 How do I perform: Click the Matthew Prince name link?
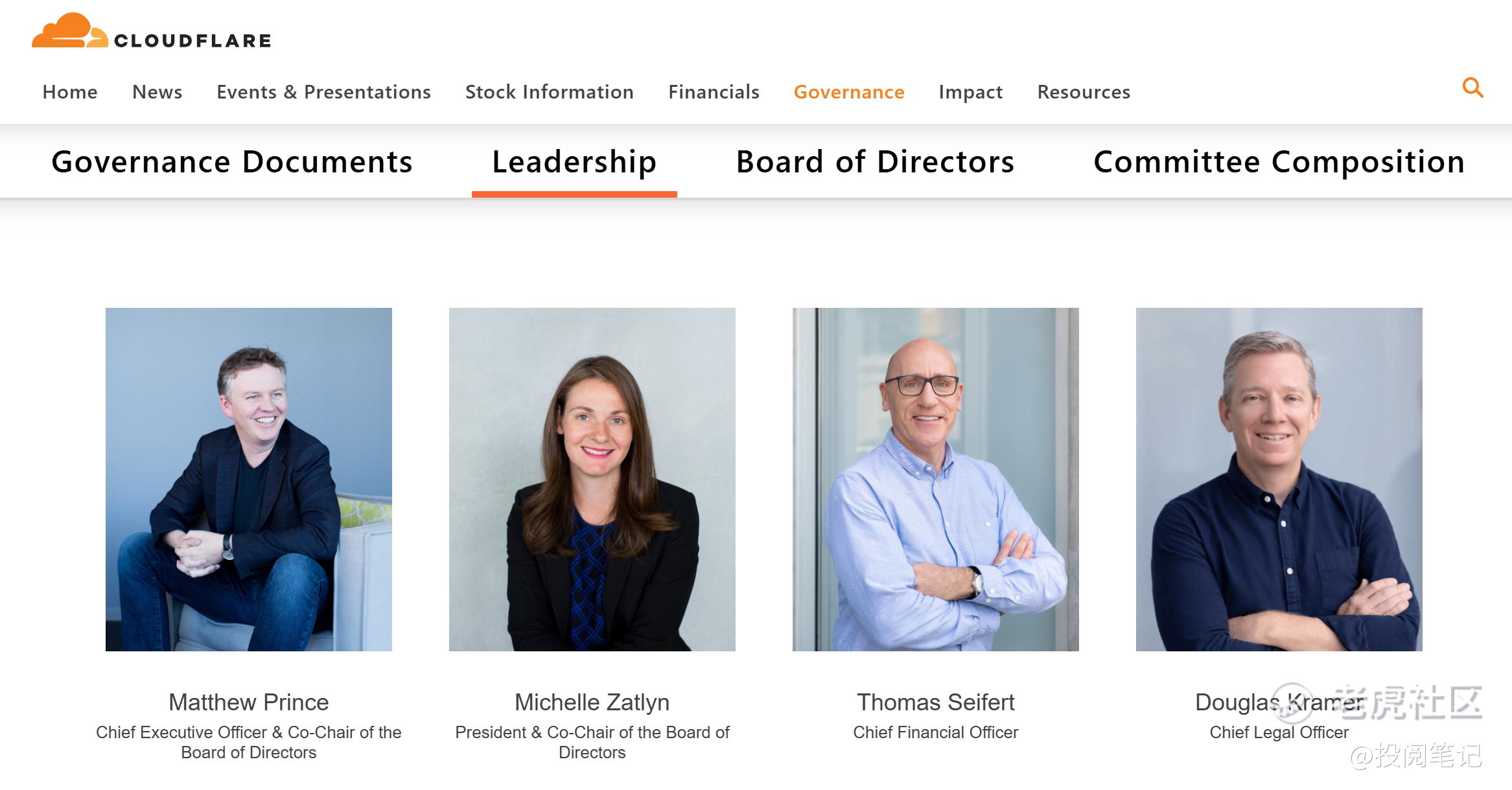(x=249, y=703)
